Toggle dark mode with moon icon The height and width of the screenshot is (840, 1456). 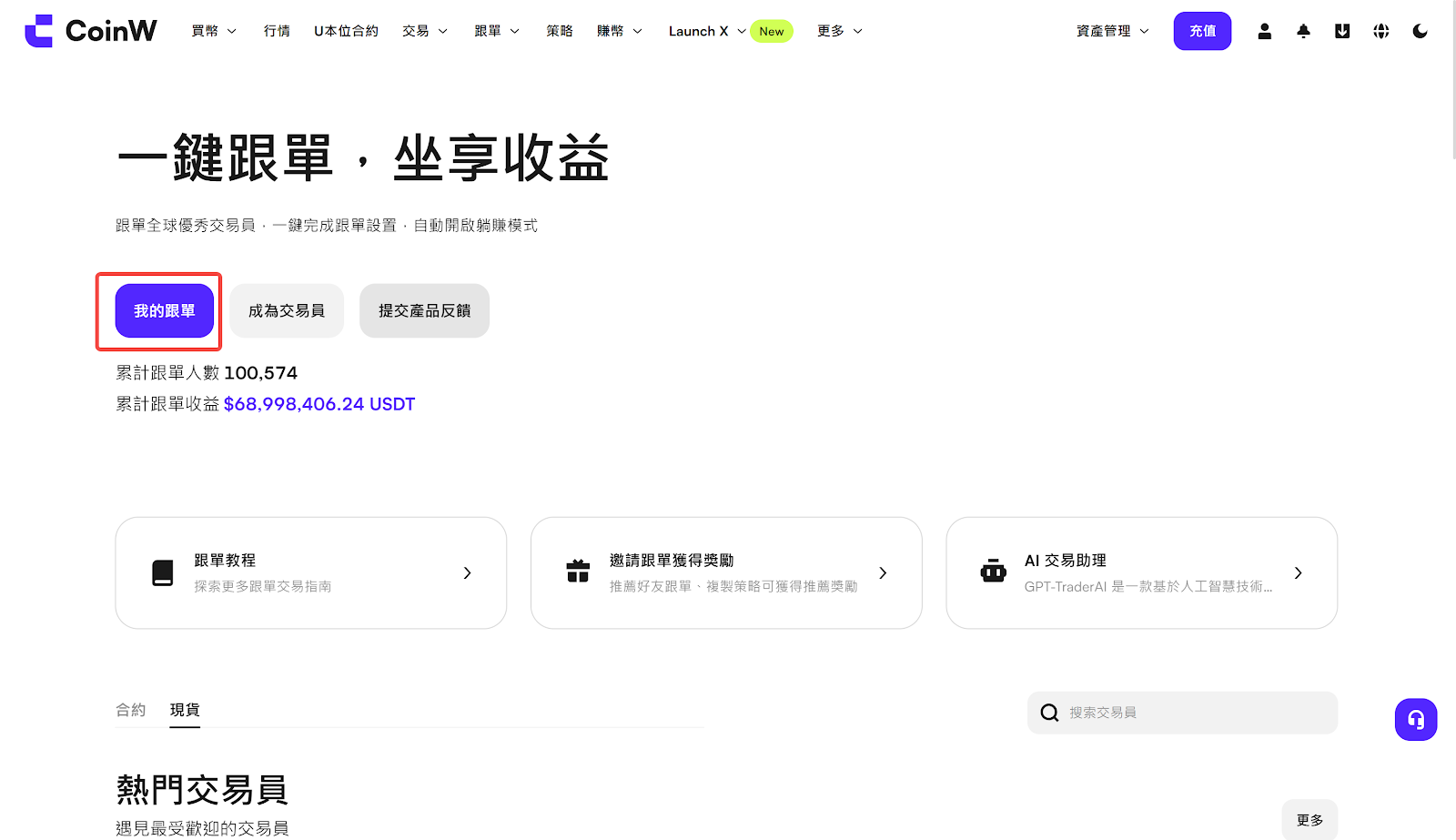(1420, 31)
